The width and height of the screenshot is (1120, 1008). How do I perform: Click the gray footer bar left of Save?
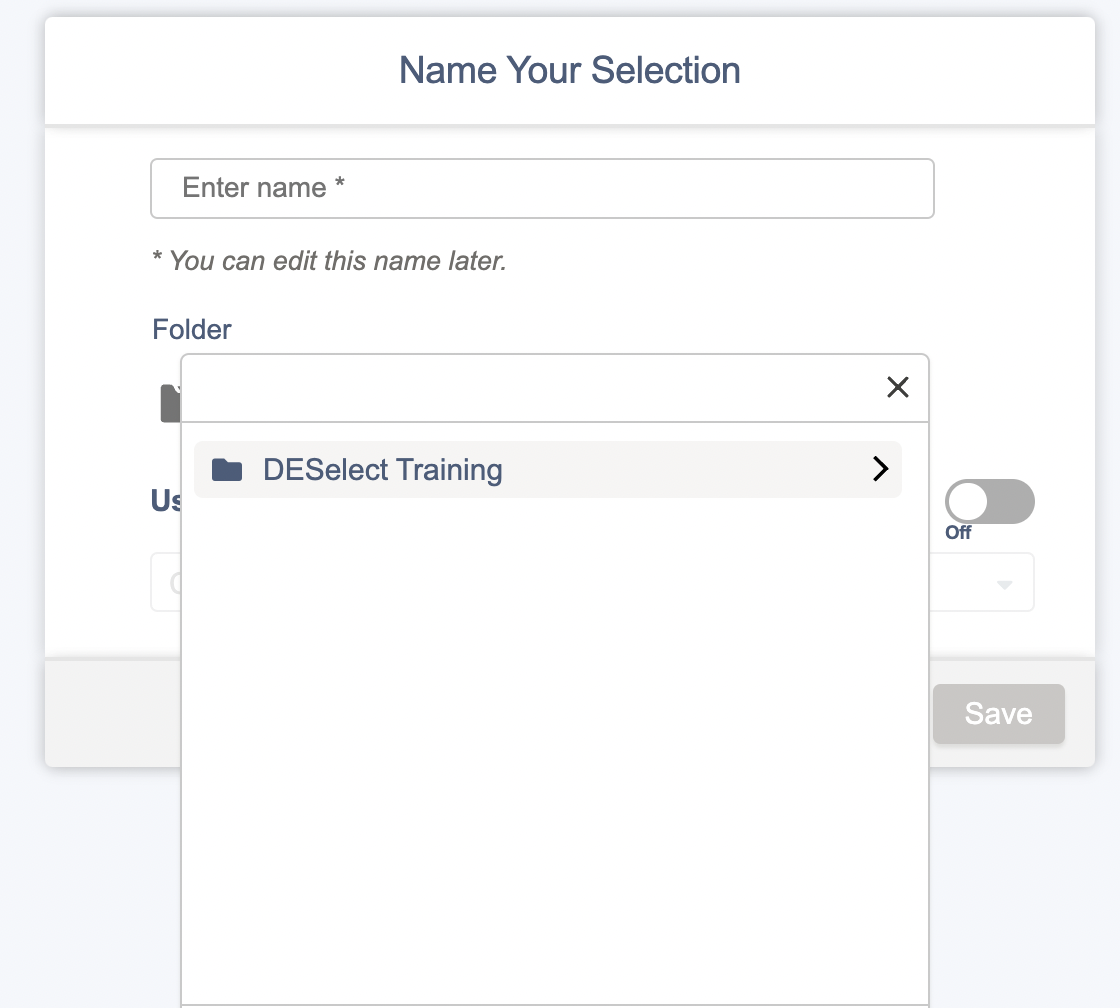113,713
